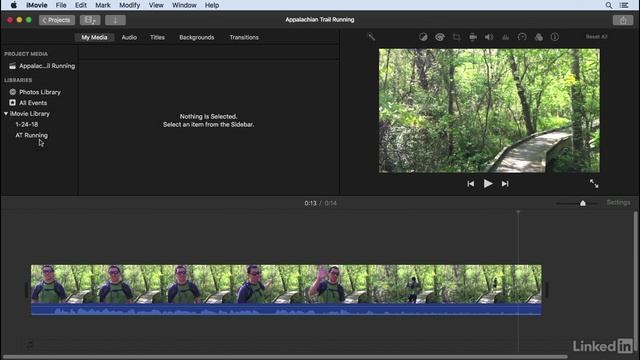Open the Apple menu
Screen dimensions: 640x360
13,5
